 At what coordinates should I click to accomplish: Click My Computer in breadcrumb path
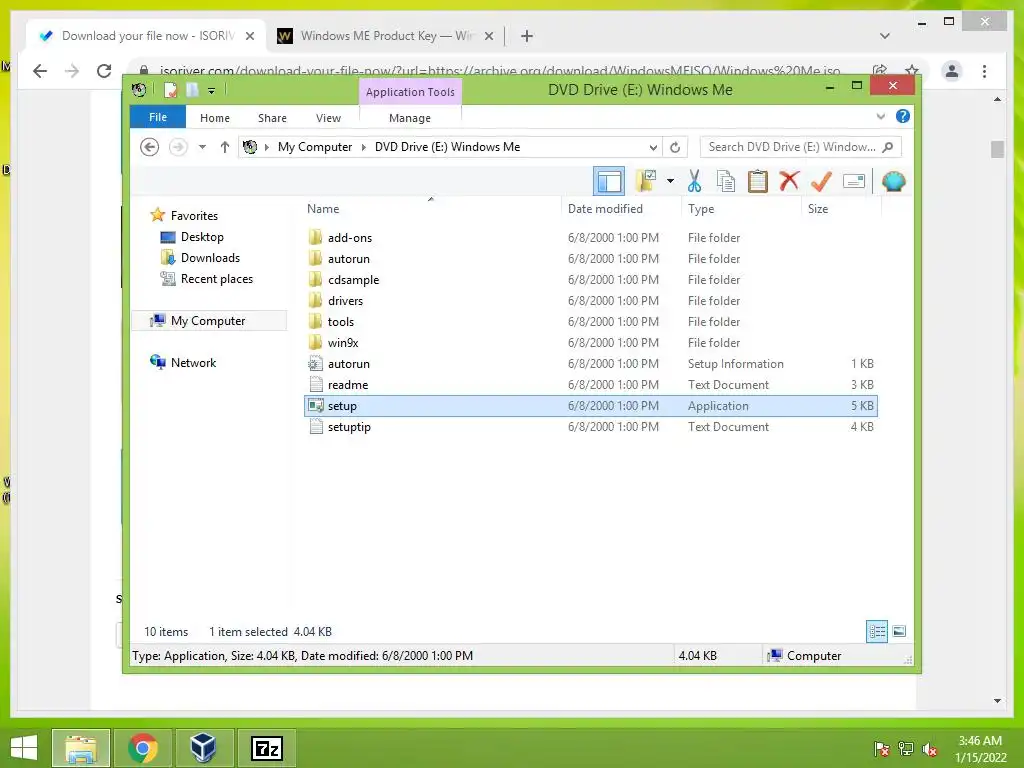point(315,147)
